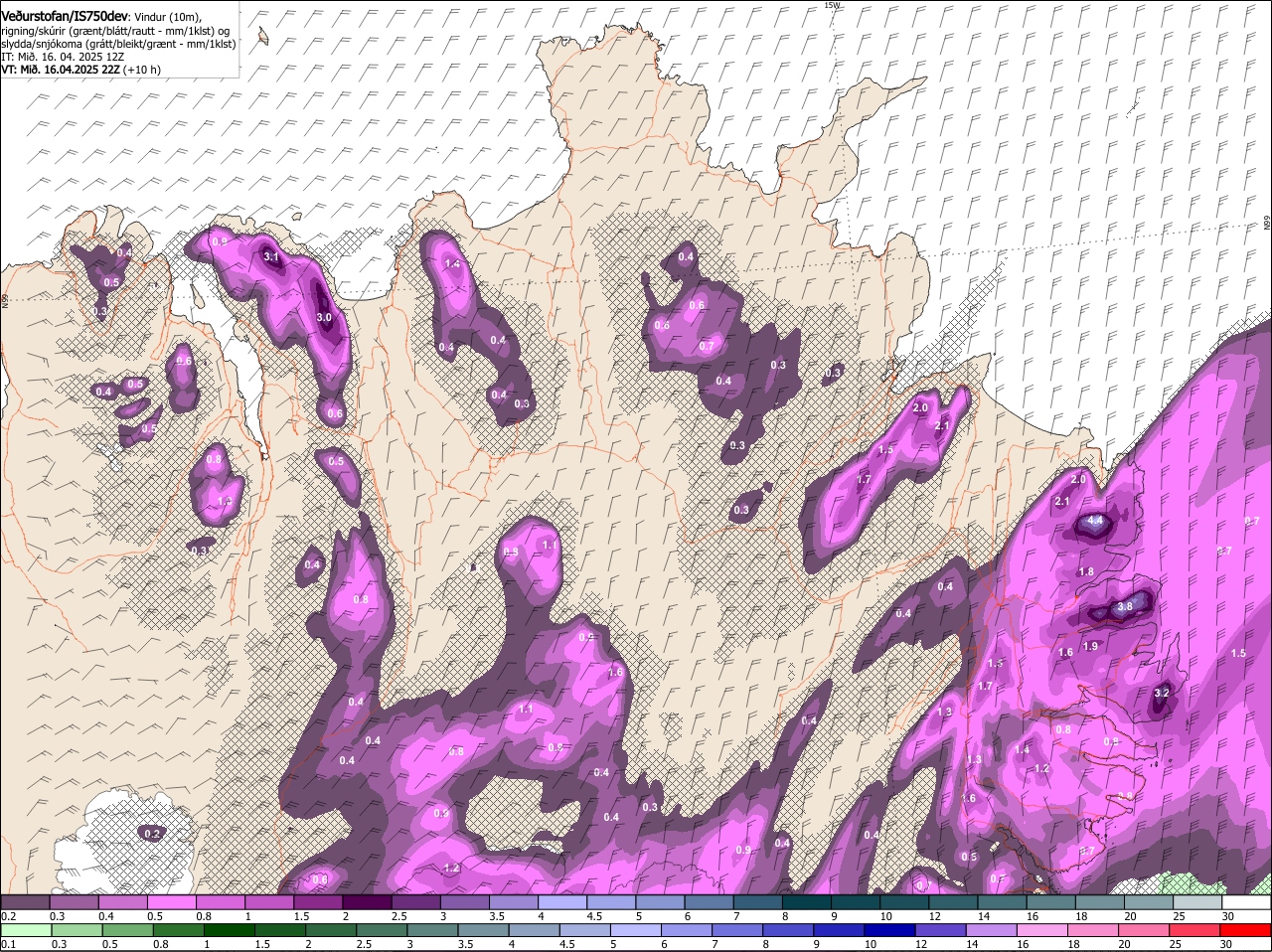Click the 3.8 precipitation value on the map
Screen dimensions: 1272x952
click(x=1125, y=606)
